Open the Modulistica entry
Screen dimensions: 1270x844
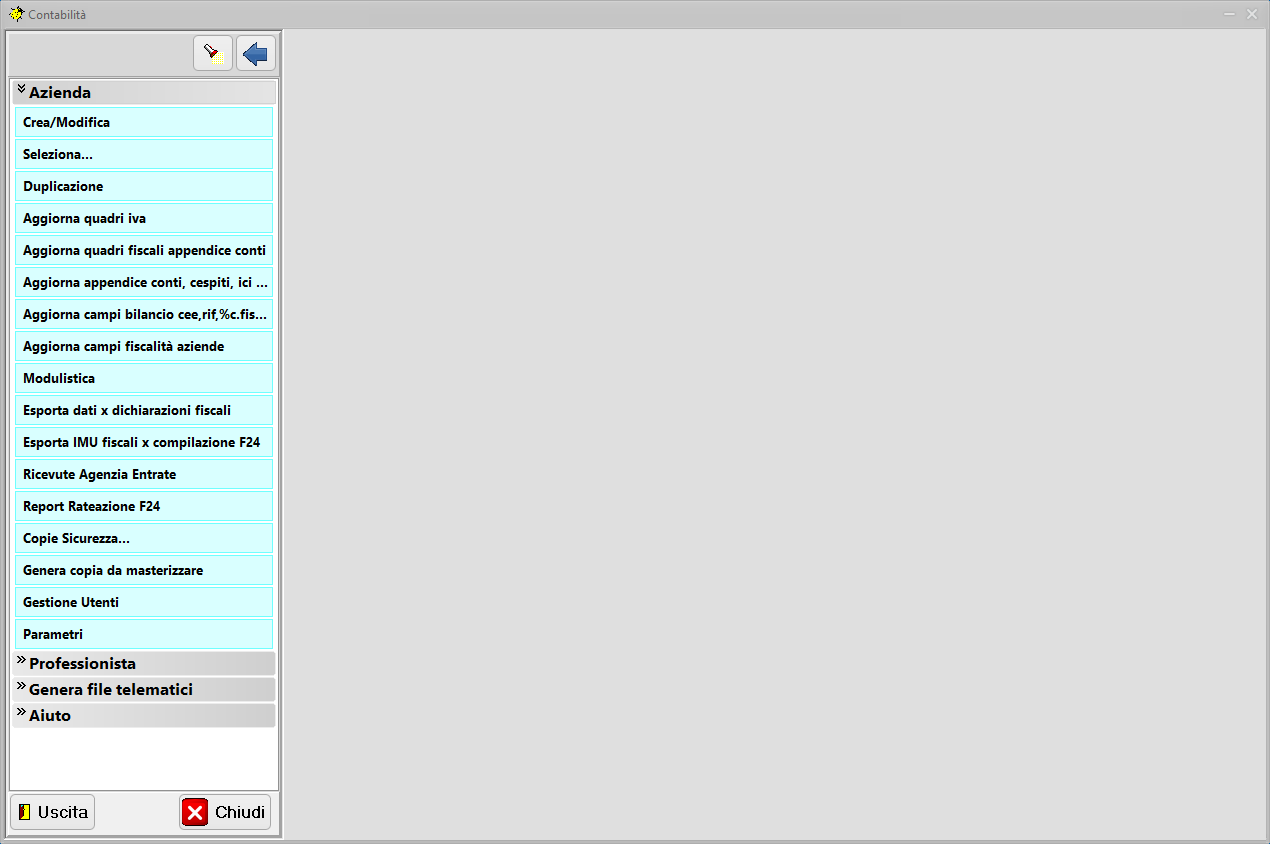point(144,378)
